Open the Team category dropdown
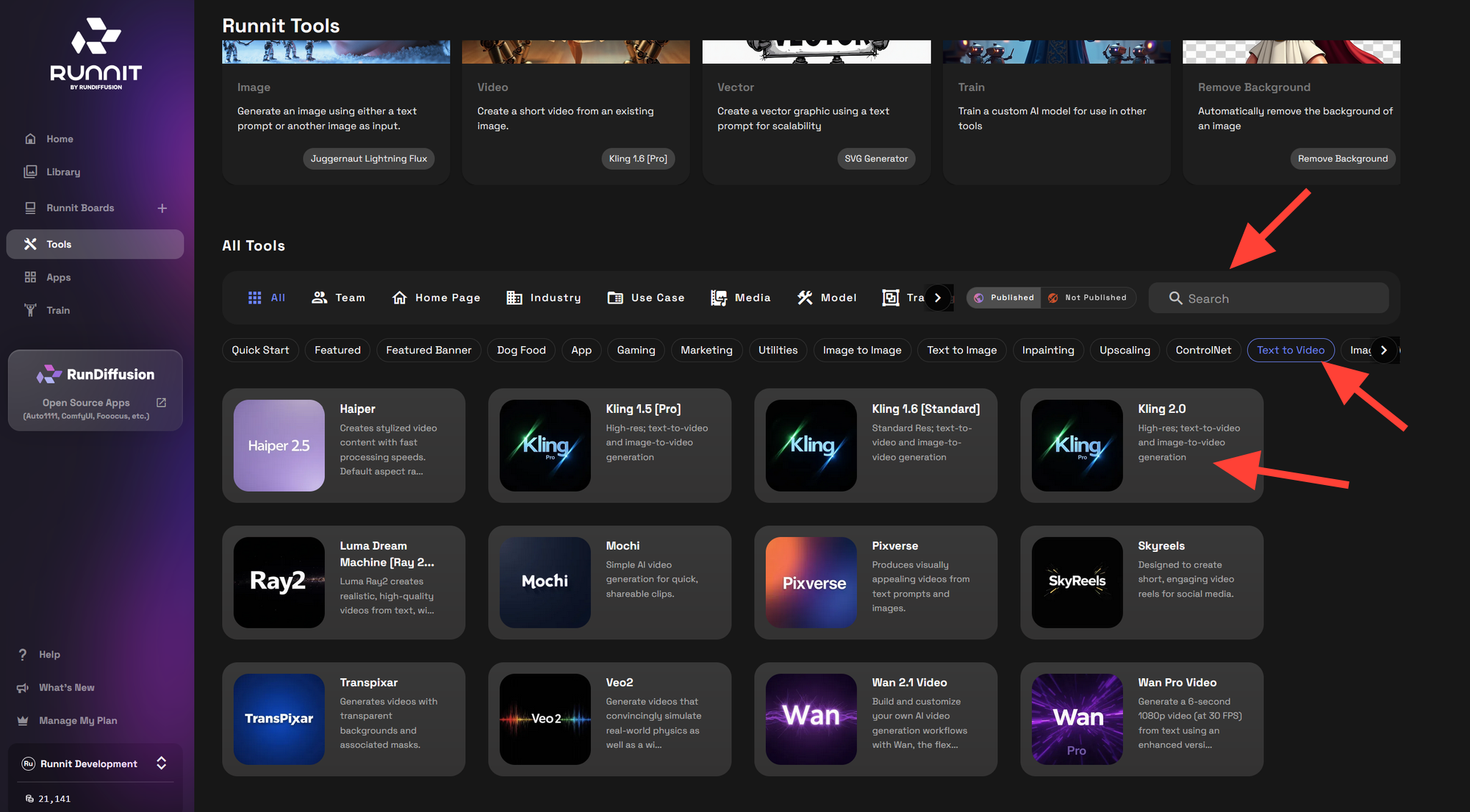 coord(338,298)
